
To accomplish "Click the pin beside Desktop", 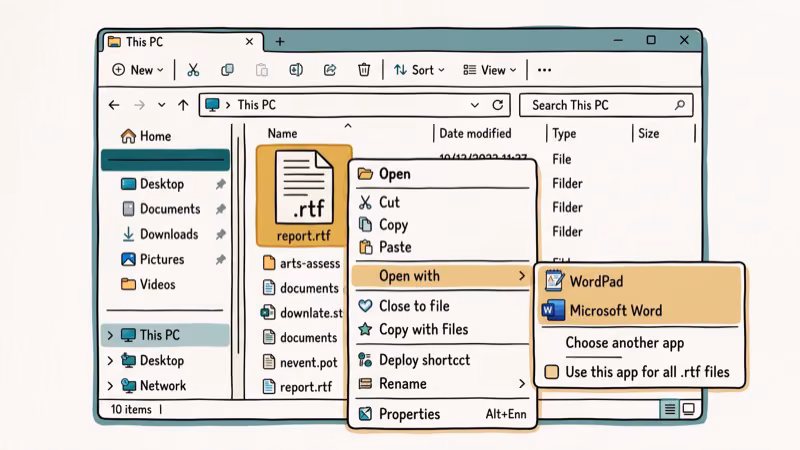I will (x=220, y=184).
